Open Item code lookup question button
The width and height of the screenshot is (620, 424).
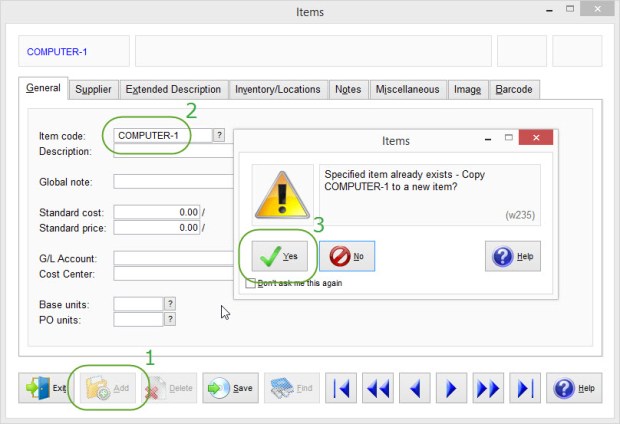(x=219, y=135)
